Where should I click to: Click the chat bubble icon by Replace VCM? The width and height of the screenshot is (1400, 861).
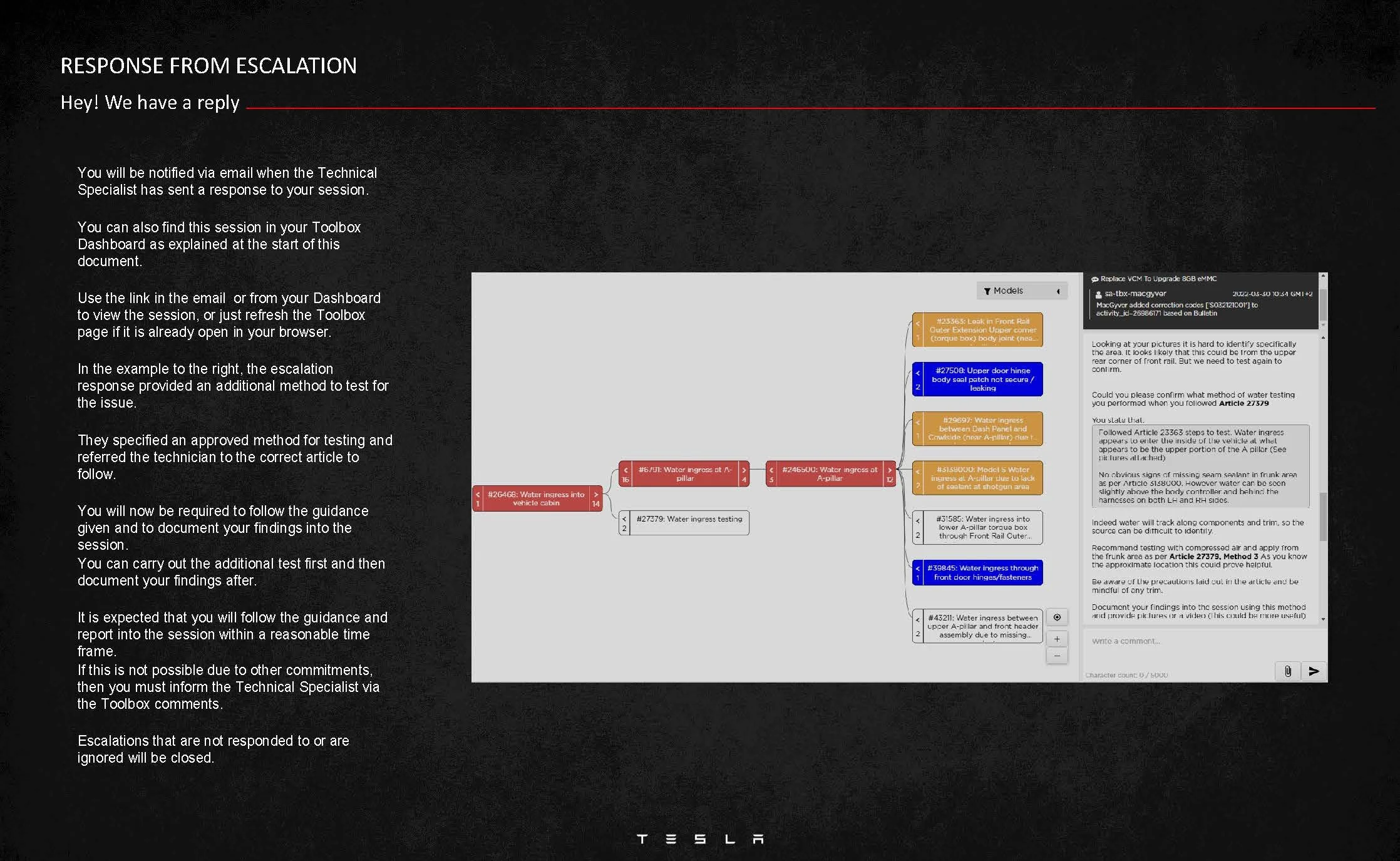(1095, 279)
